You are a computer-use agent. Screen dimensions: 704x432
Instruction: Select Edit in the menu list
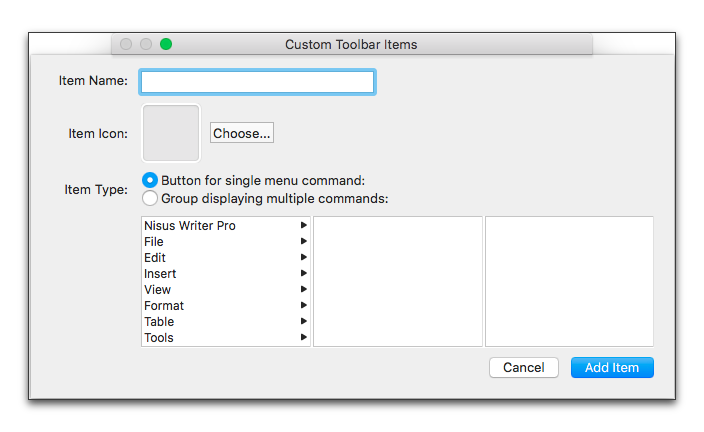click(226, 257)
